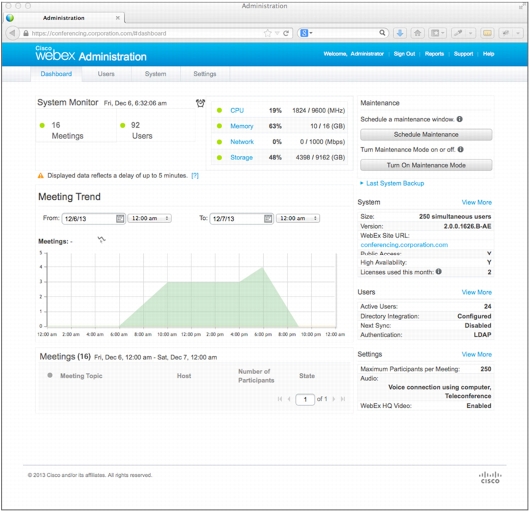Click info icon beside Turn Maintenance Mode

[x=460, y=149]
